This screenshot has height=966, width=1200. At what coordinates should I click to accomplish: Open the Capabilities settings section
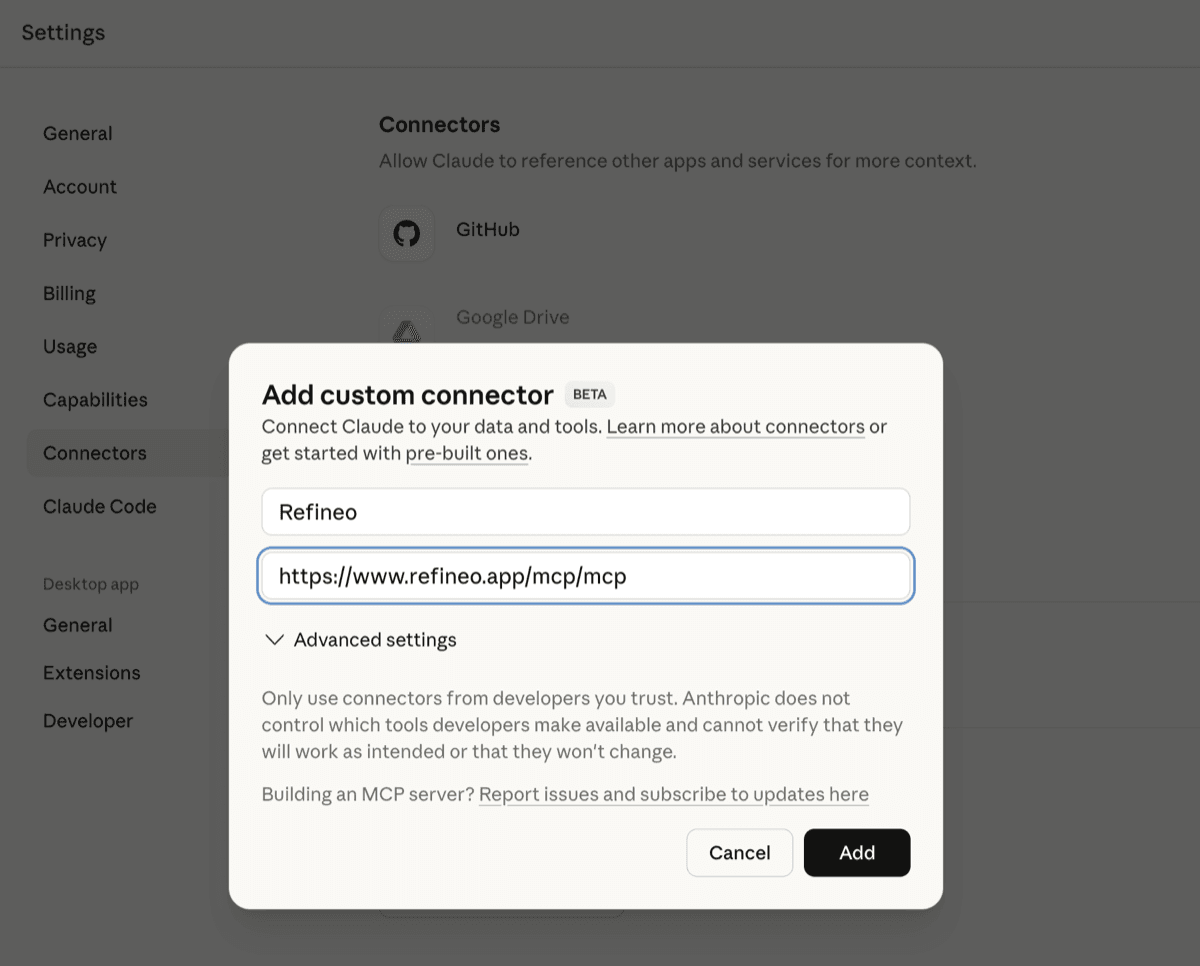click(x=95, y=399)
